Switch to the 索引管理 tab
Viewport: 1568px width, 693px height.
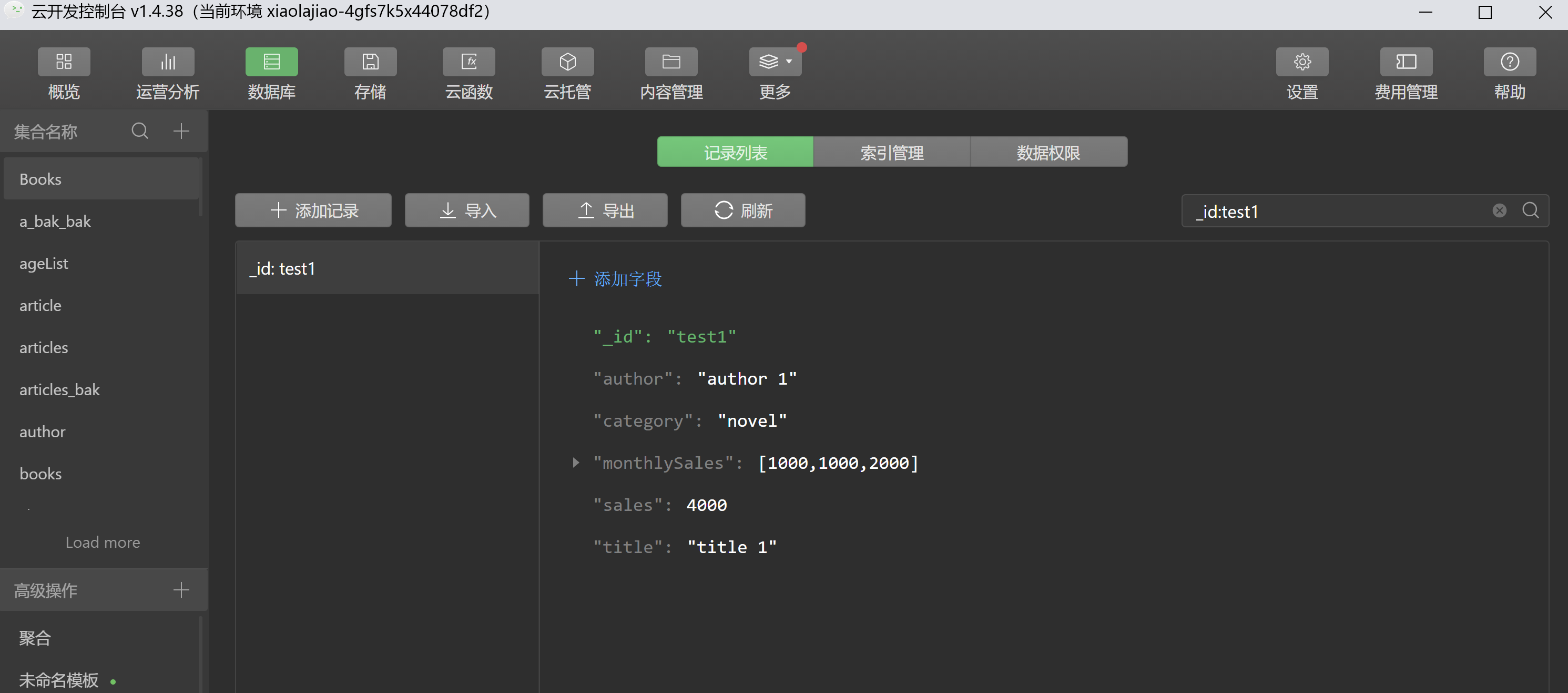click(891, 152)
